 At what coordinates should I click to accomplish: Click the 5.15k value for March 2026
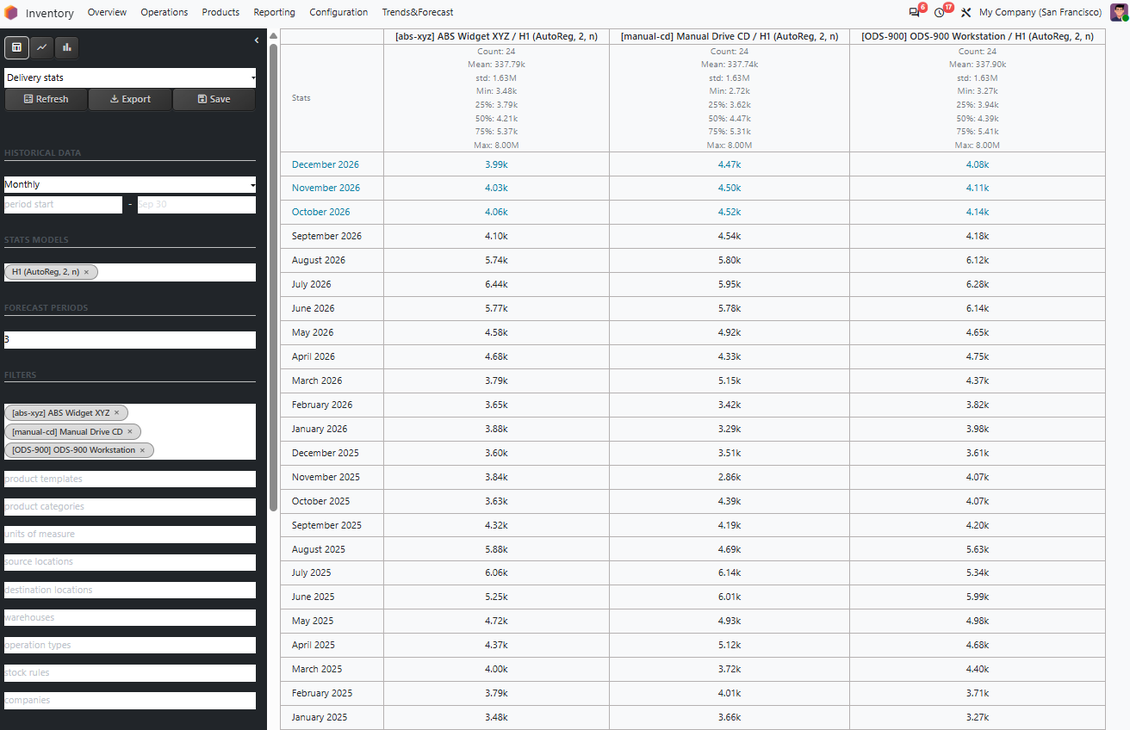pos(729,380)
